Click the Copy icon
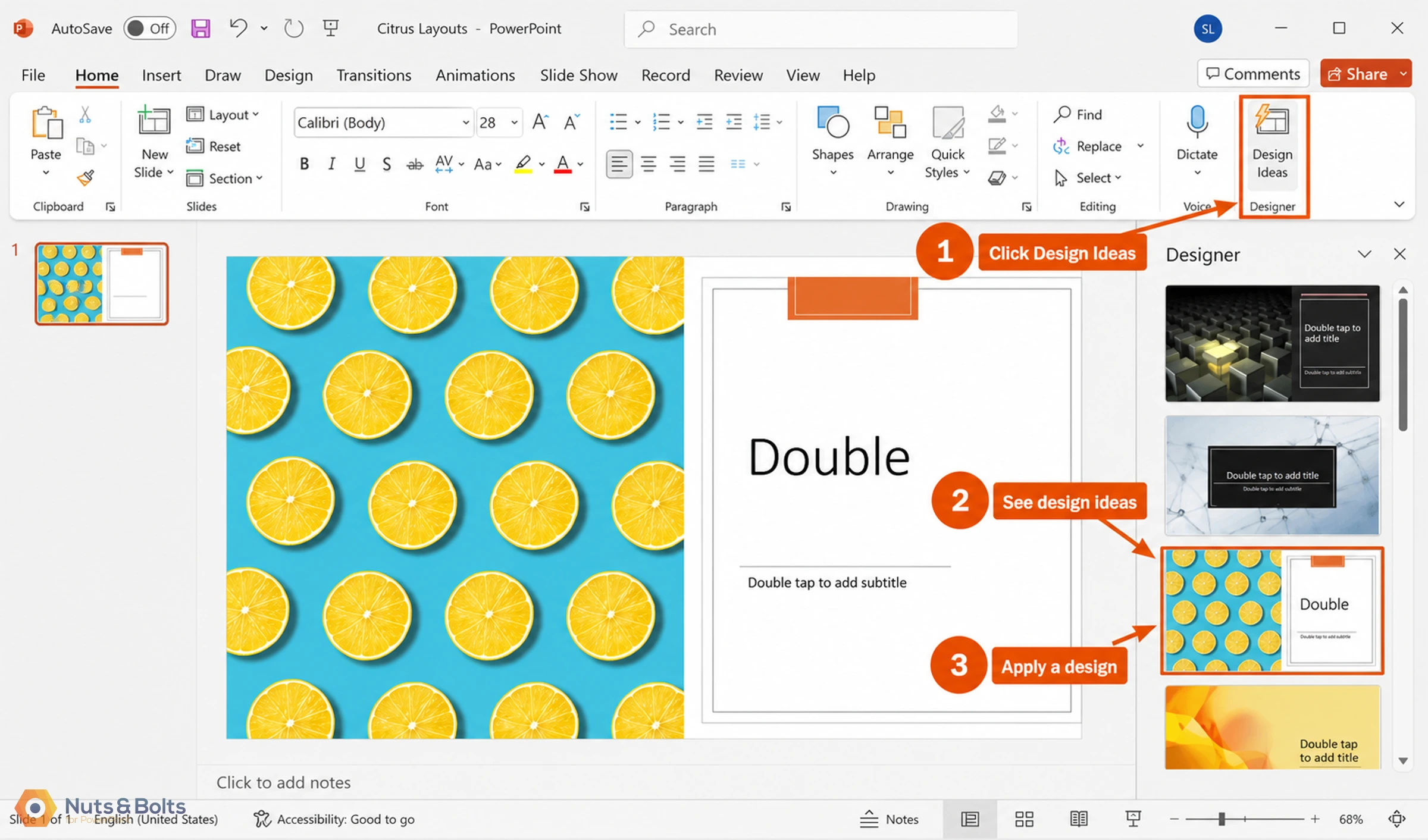Viewport: 1428px width, 840px height. 86,146
